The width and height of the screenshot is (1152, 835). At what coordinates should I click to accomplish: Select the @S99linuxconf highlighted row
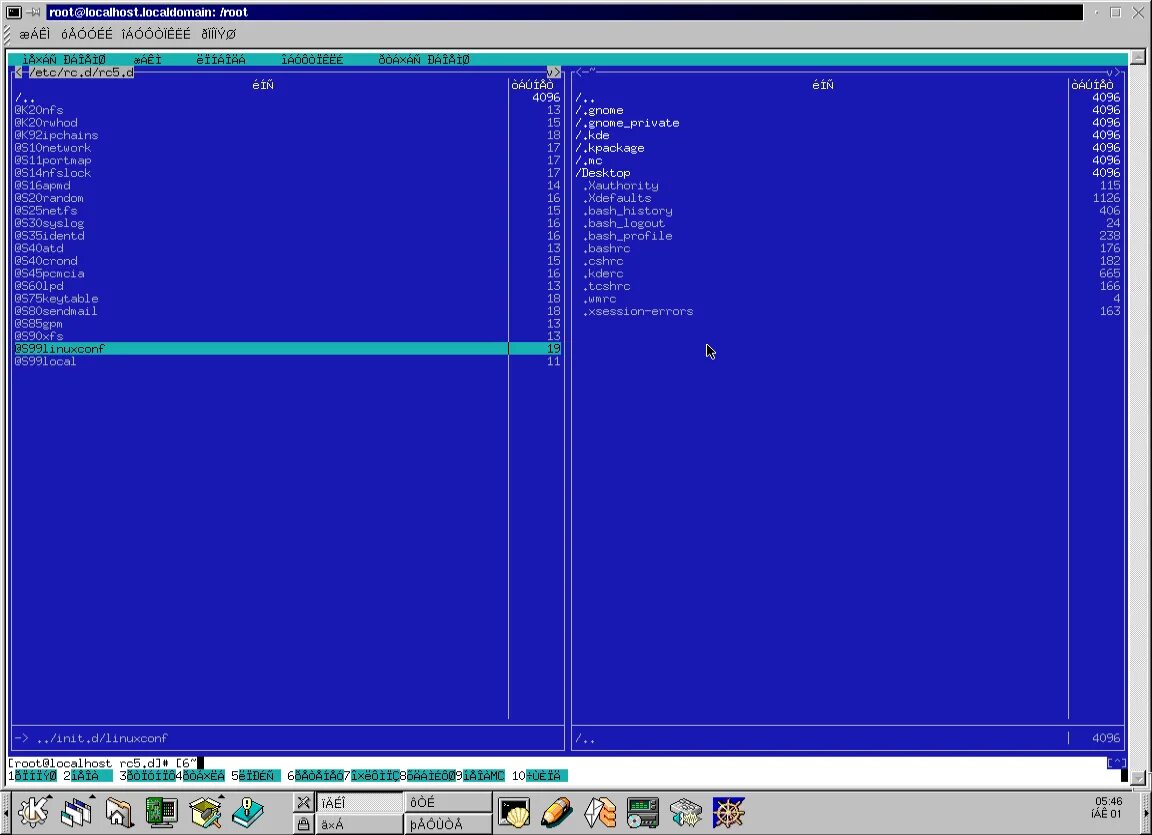(x=287, y=349)
